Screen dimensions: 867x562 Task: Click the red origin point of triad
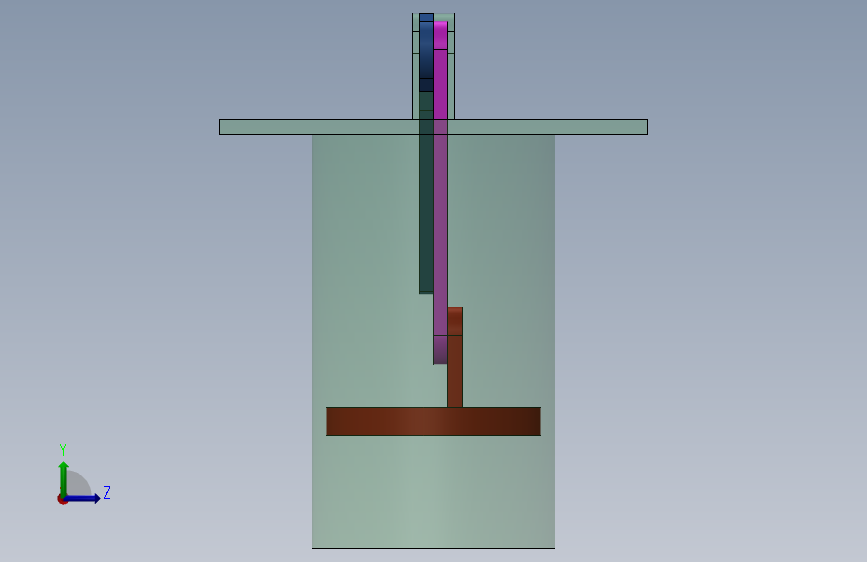coord(62,499)
